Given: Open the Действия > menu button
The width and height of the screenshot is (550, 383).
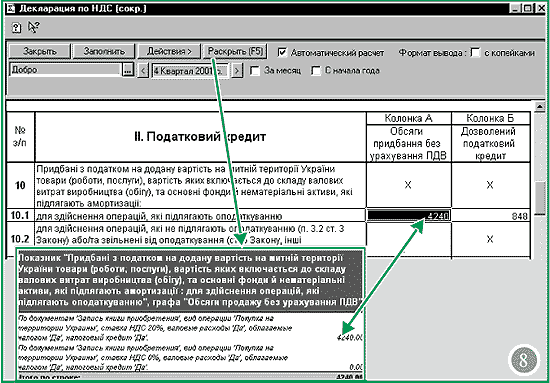Looking at the screenshot, I should point(169,51).
